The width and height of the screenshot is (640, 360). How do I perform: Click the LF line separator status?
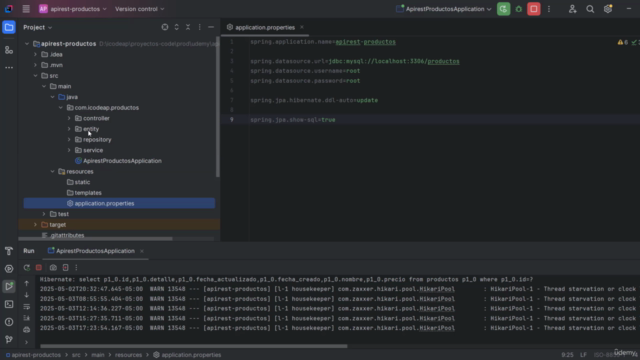pos(583,355)
